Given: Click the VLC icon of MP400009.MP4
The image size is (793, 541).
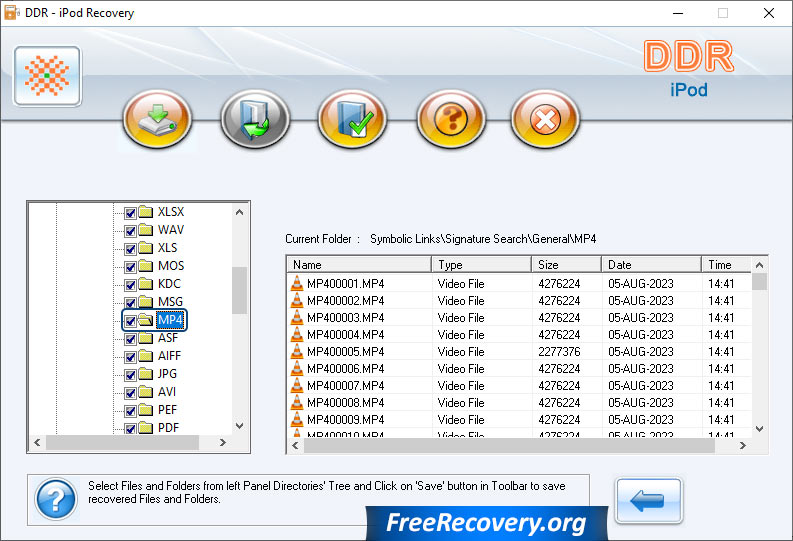Looking at the screenshot, I should (x=297, y=420).
